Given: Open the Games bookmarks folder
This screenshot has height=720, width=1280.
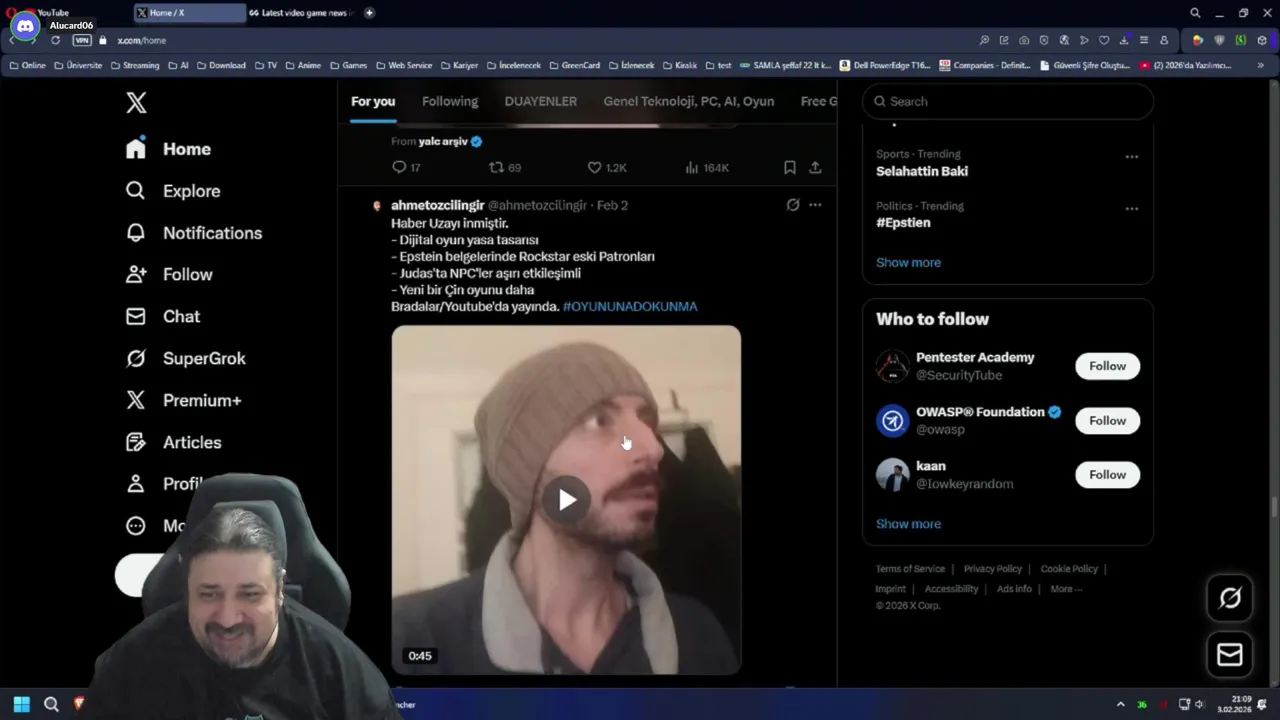Looking at the screenshot, I should [x=349, y=65].
